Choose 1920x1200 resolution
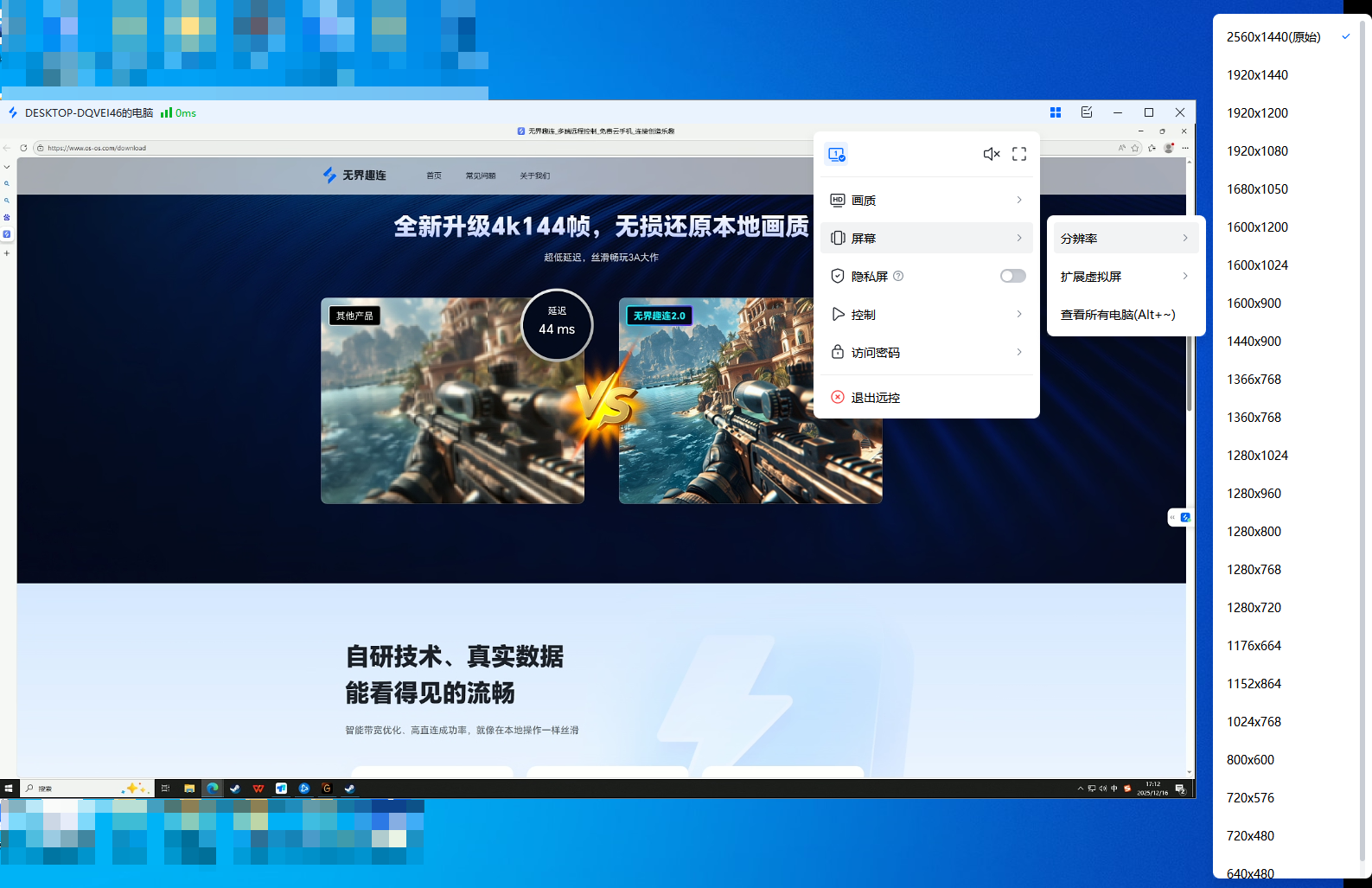The width and height of the screenshot is (1372, 888). click(1287, 112)
